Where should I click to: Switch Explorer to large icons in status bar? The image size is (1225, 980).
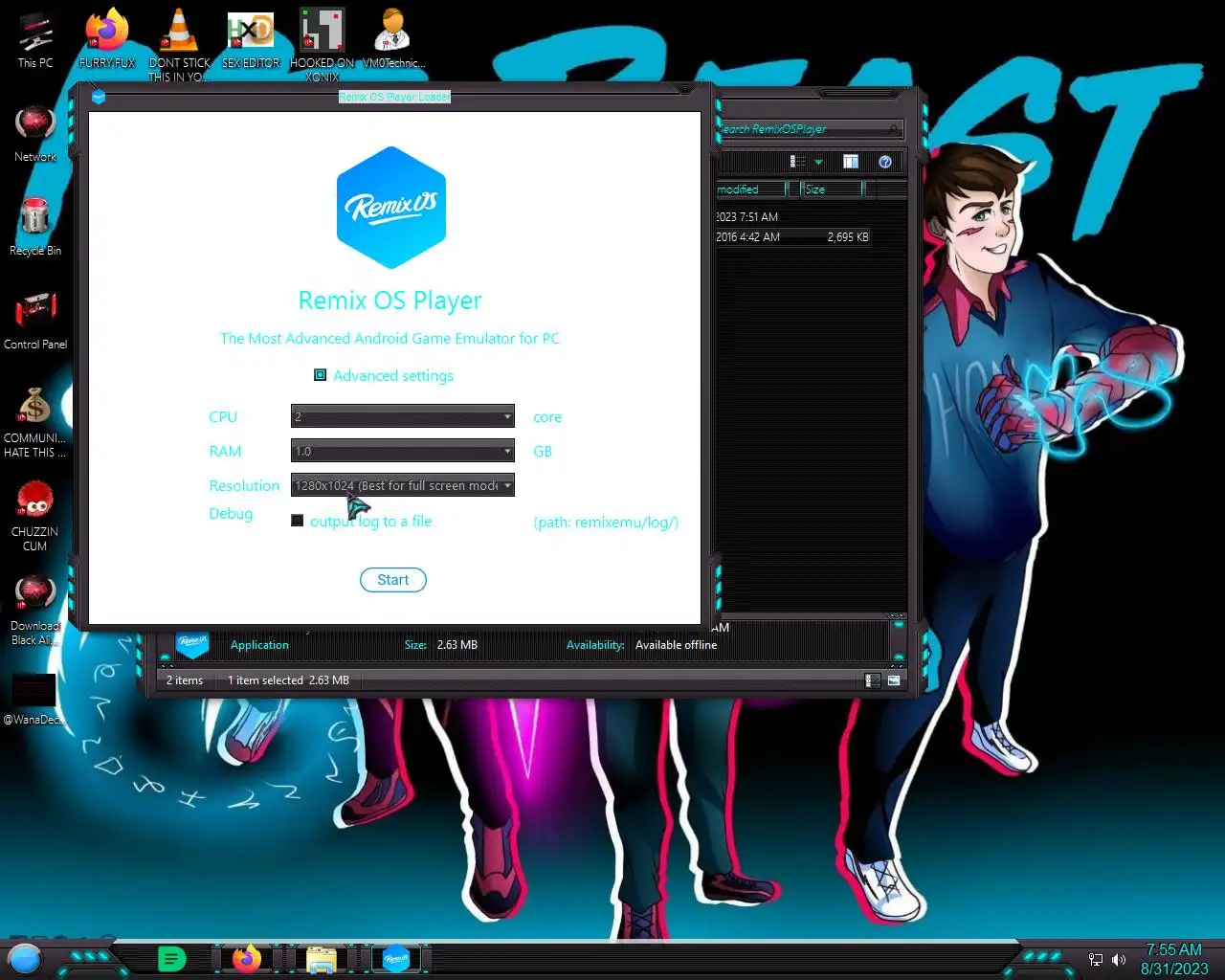894,680
